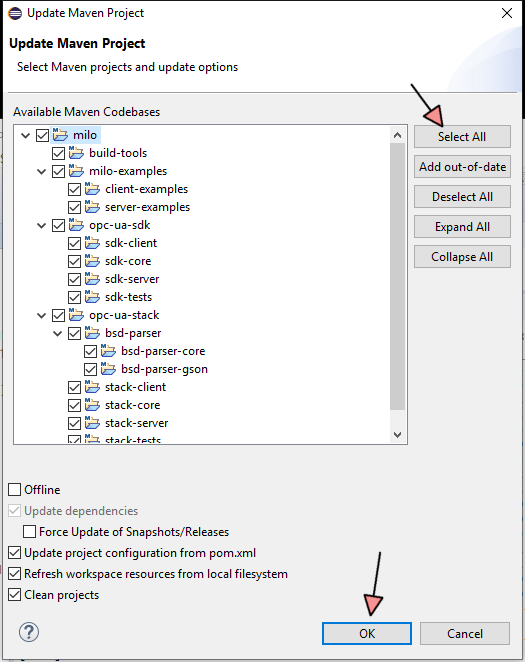Click the client-examples folder icon
Image resolution: width=525 pixels, height=662 pixels.
click(92, 189)
